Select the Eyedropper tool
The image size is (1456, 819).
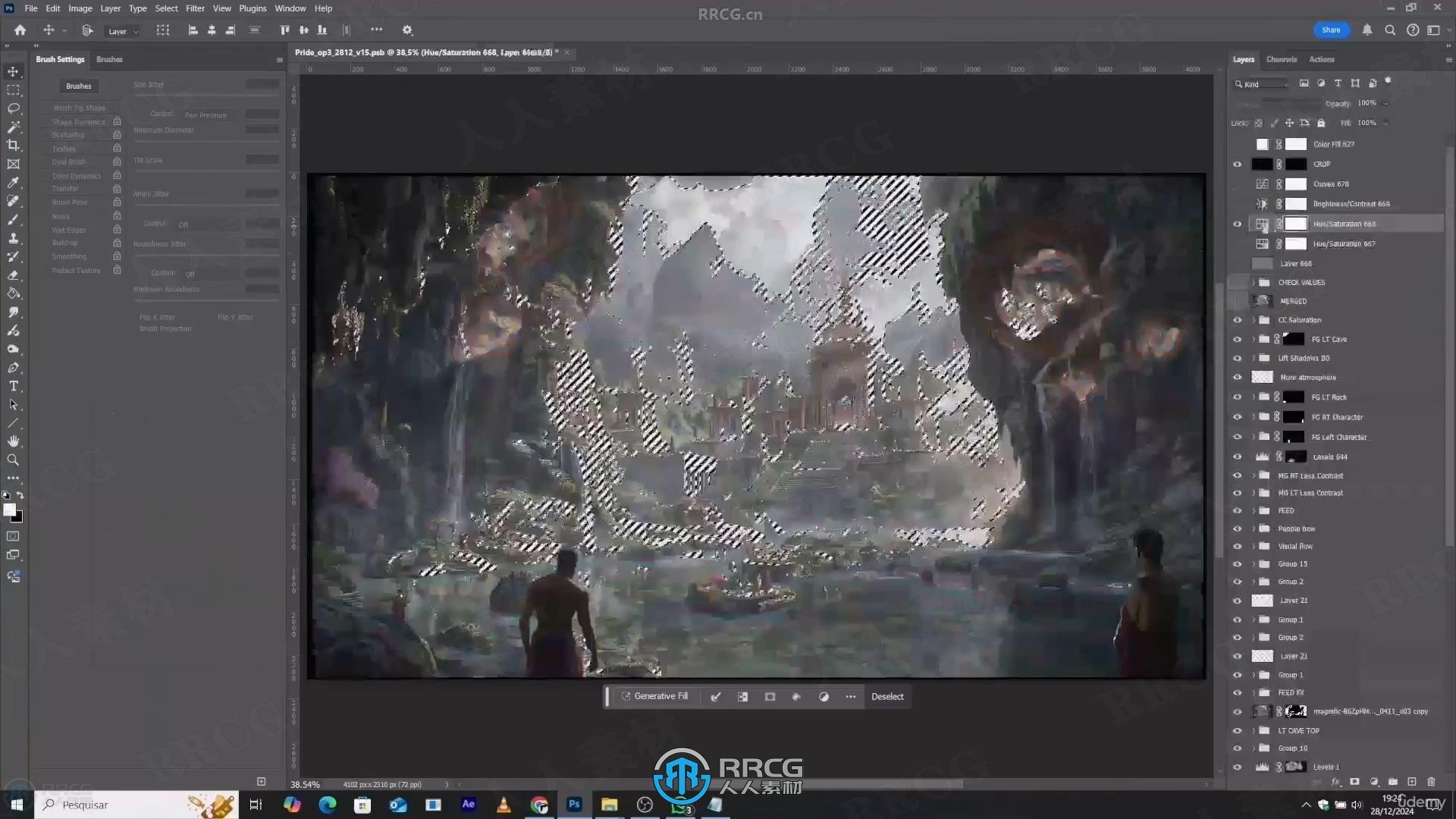pos(13,182)
